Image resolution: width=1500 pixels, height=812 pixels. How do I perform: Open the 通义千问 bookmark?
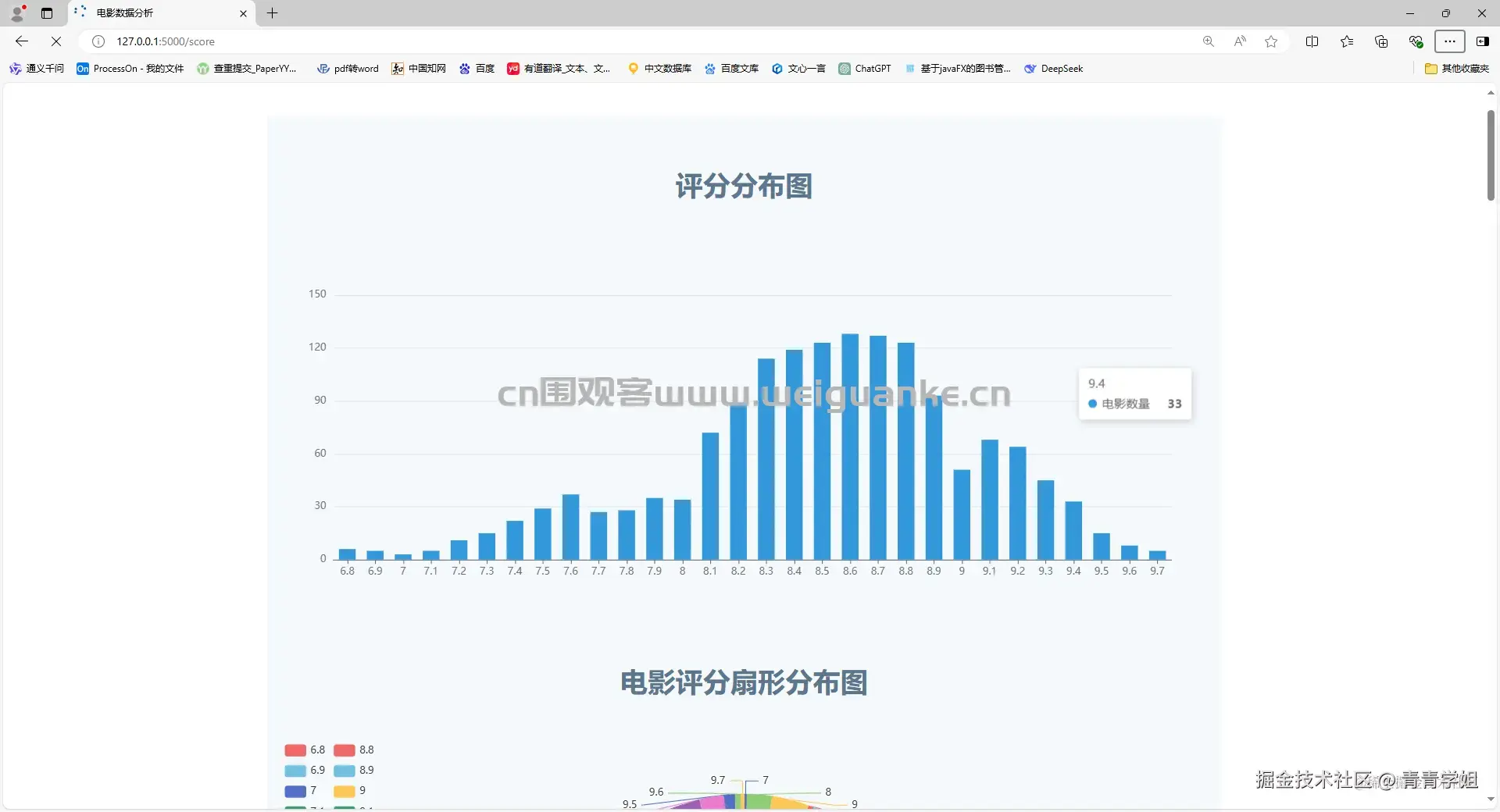point(37,69)
